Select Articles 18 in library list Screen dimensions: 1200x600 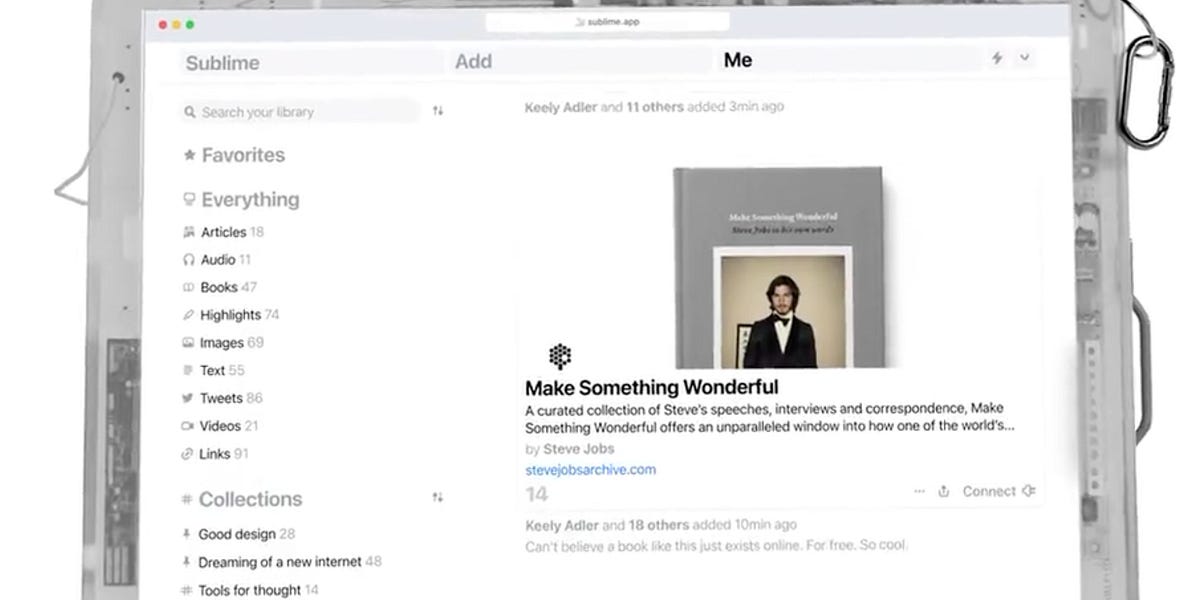coord(232,232)
